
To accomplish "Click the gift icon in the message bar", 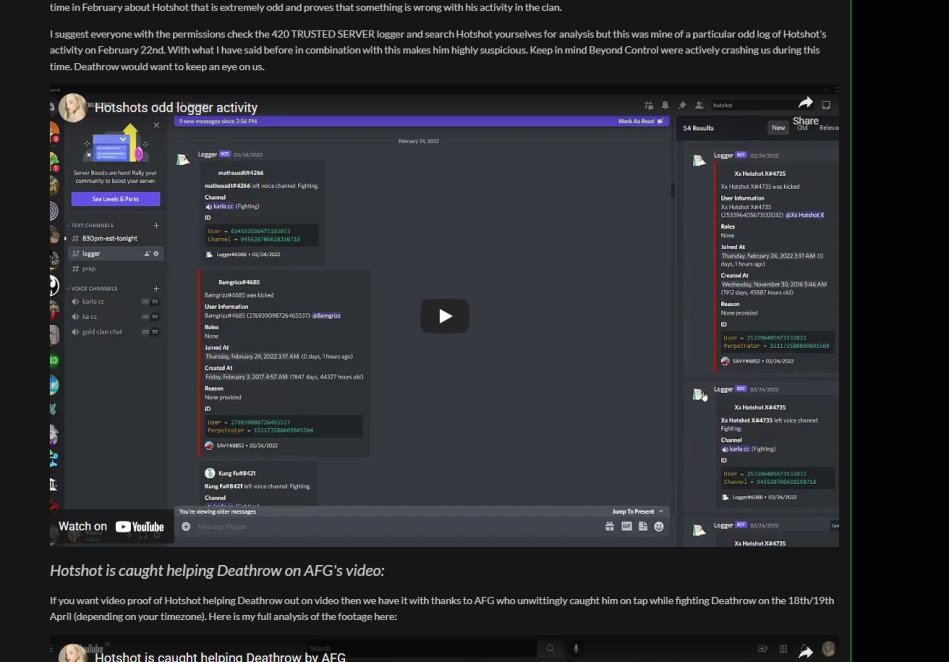I will coord(609,526).
